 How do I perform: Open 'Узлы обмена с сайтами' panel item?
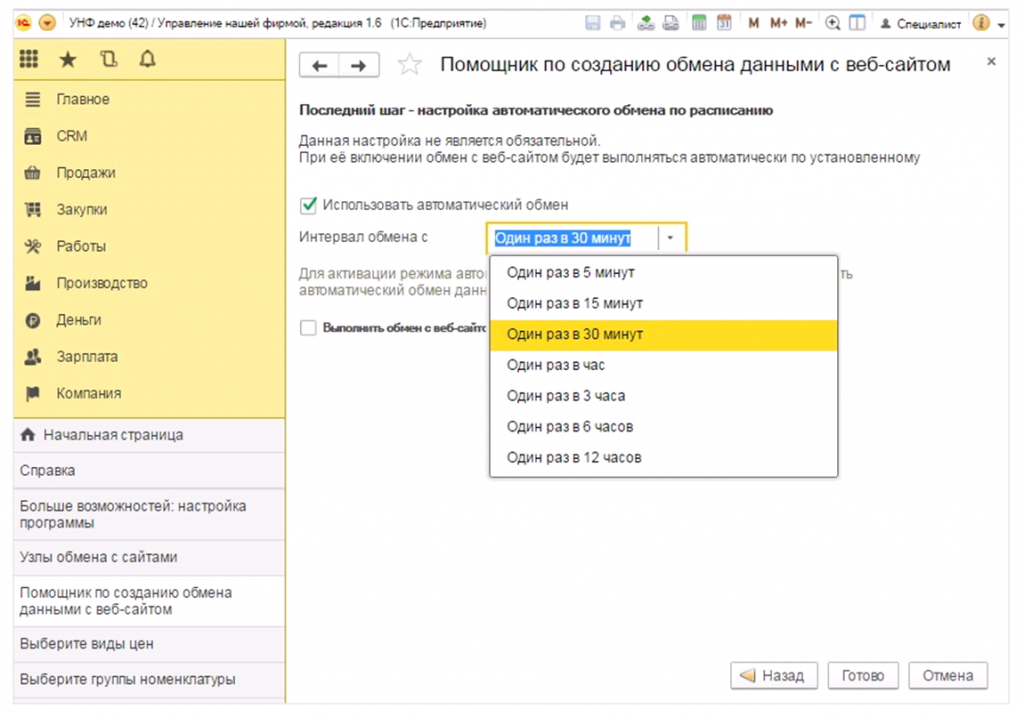pos(98,557)
